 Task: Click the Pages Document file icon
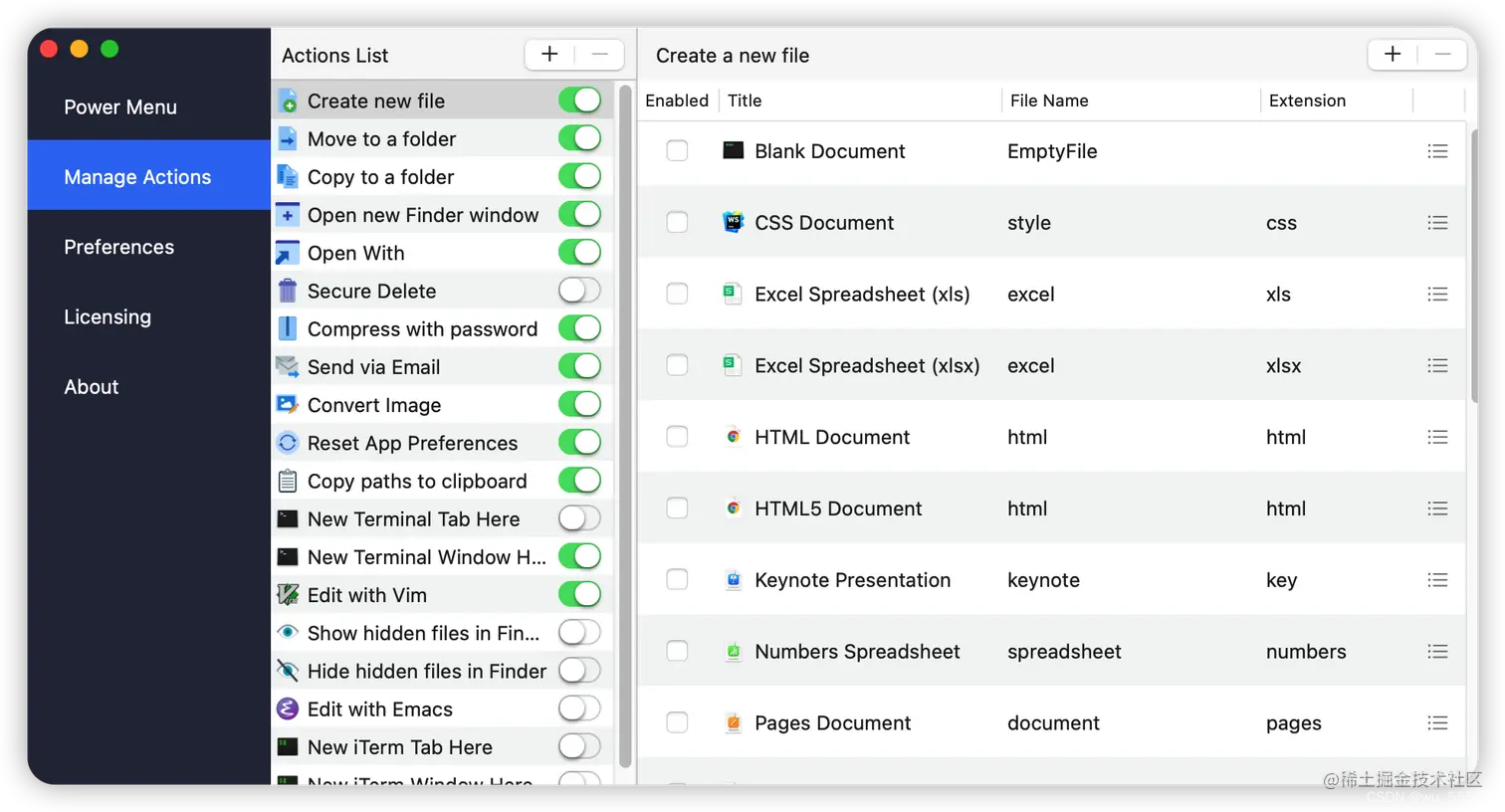(x=734, y=722)
